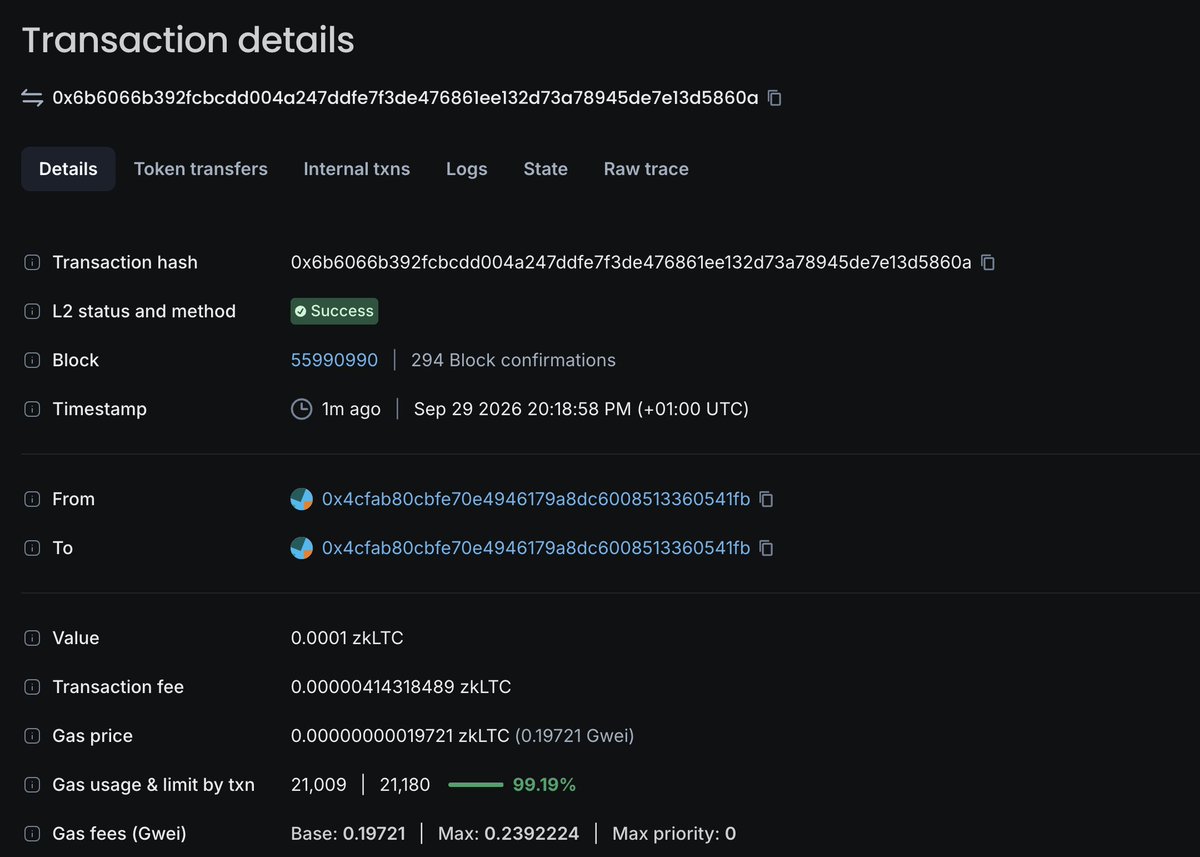Copy the From address
This screenshot has width=1200, height=857.
[x=766, y=499]
